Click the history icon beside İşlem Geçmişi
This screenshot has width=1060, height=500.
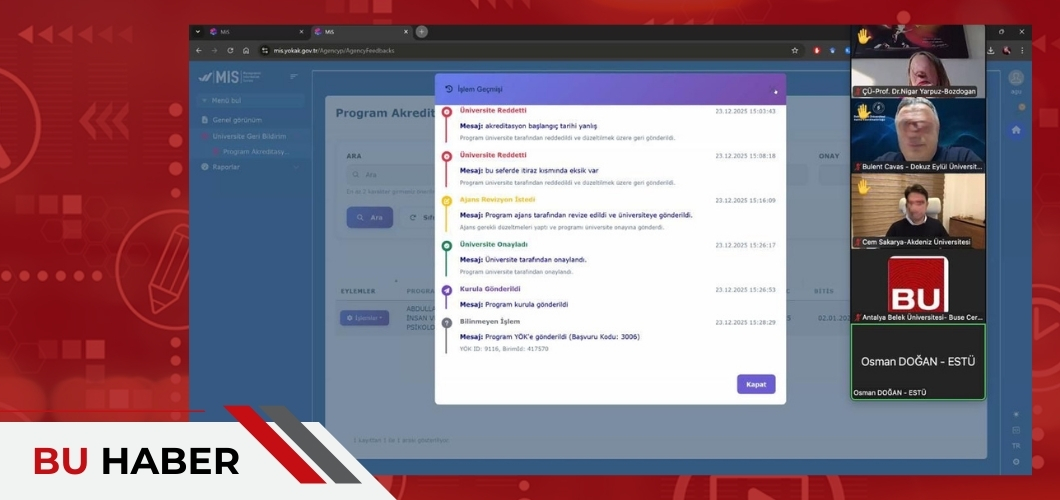(x=448, y=89)
